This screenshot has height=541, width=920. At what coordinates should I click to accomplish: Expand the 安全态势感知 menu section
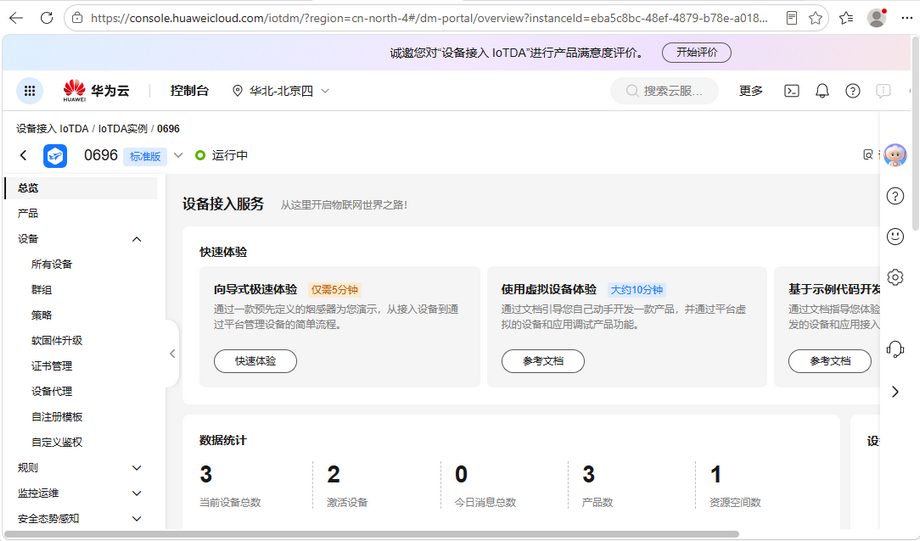137,519
